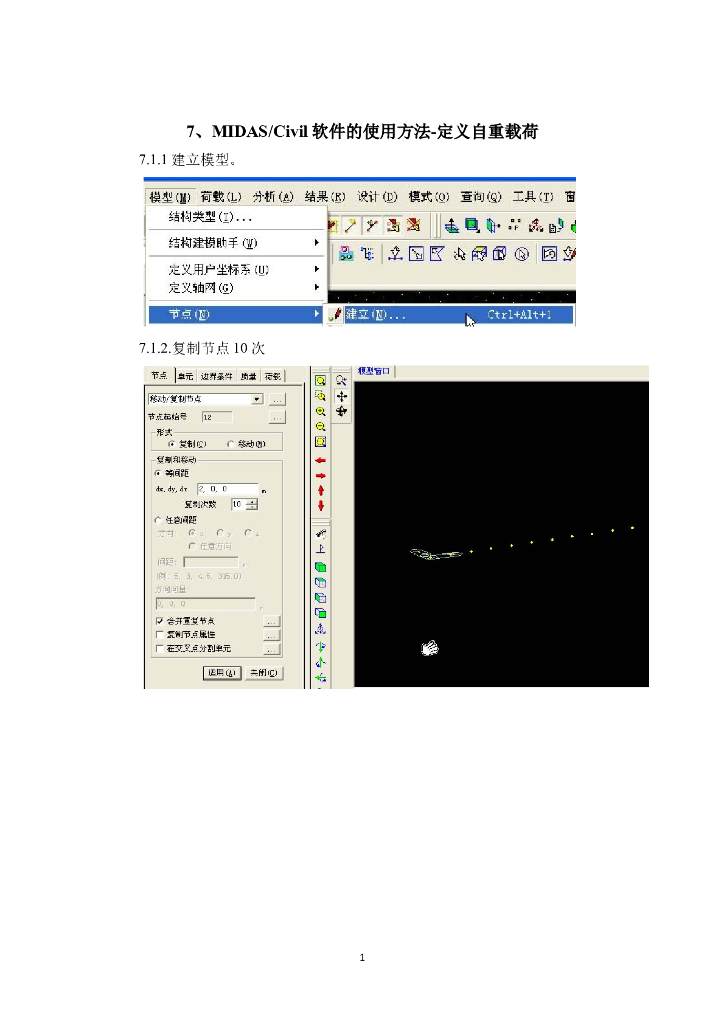Click the wireframe cube view icon

pos(321,583)
